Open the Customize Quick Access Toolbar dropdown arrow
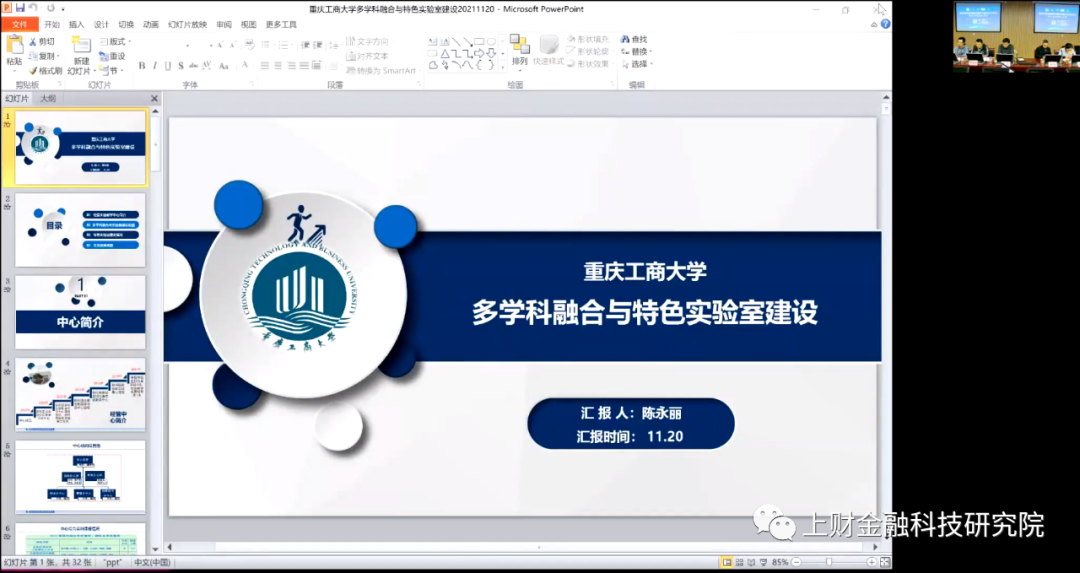 click(x=63, y=9)
